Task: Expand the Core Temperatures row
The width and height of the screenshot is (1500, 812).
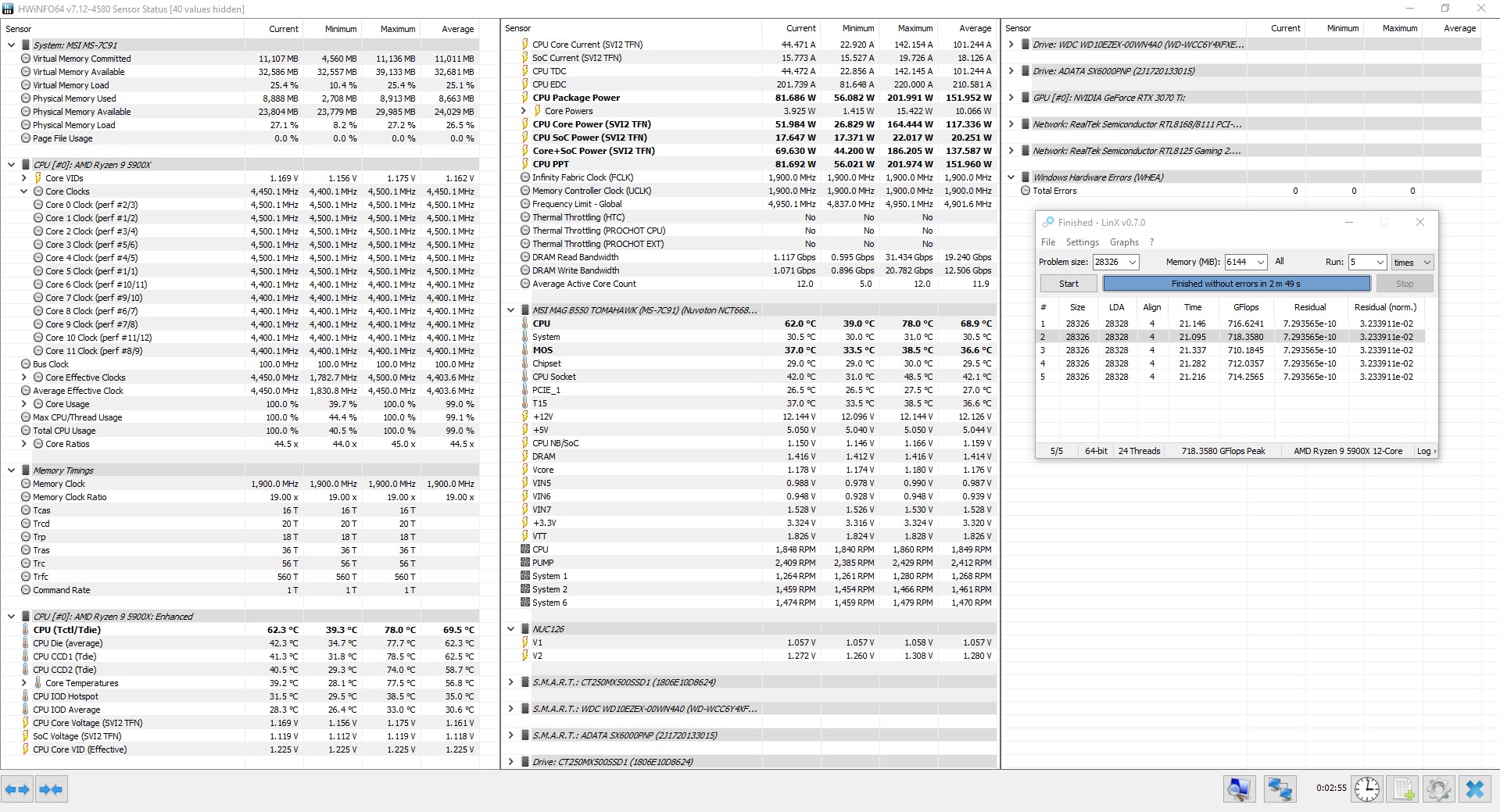Action: click(x=24, y=683)
